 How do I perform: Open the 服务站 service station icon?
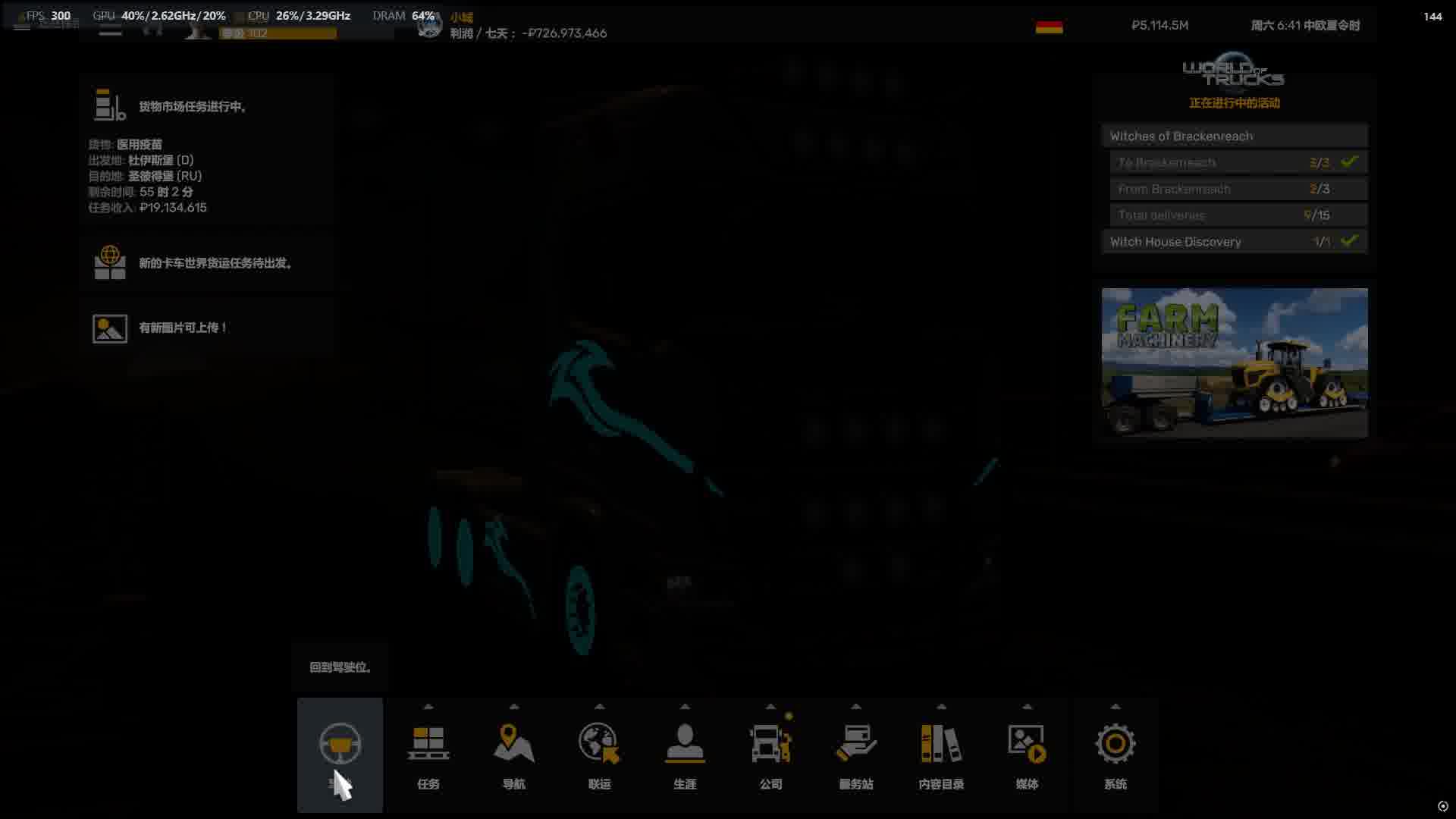[855, 744]
